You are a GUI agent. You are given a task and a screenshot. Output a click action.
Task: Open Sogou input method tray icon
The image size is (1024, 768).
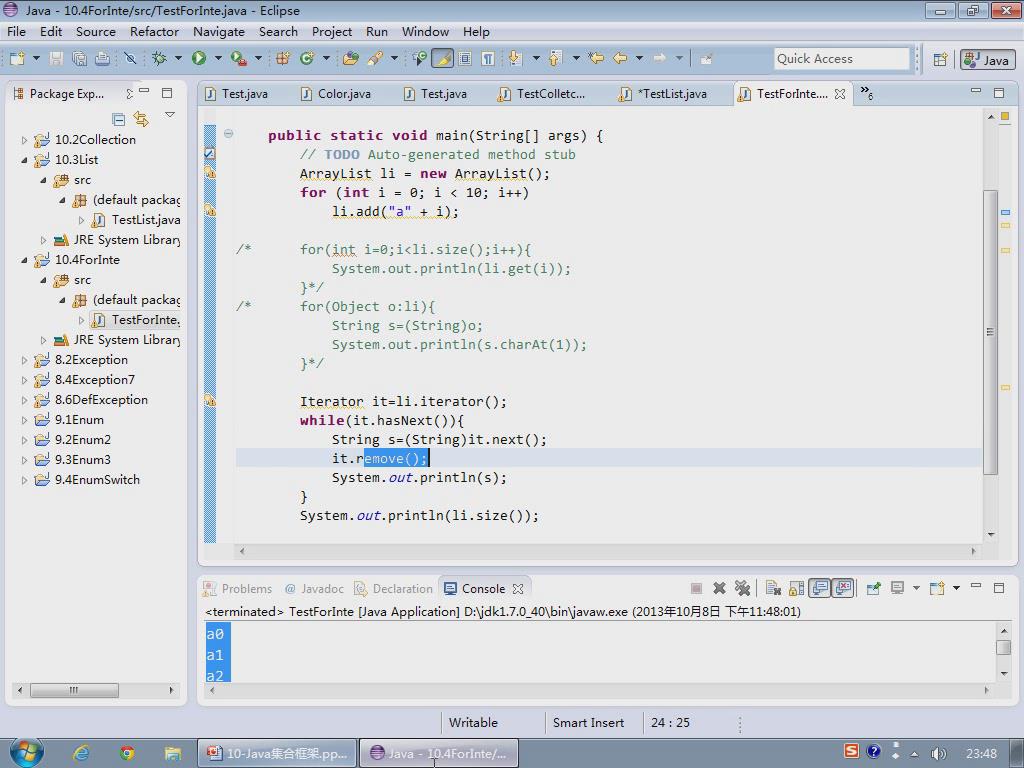852,752
